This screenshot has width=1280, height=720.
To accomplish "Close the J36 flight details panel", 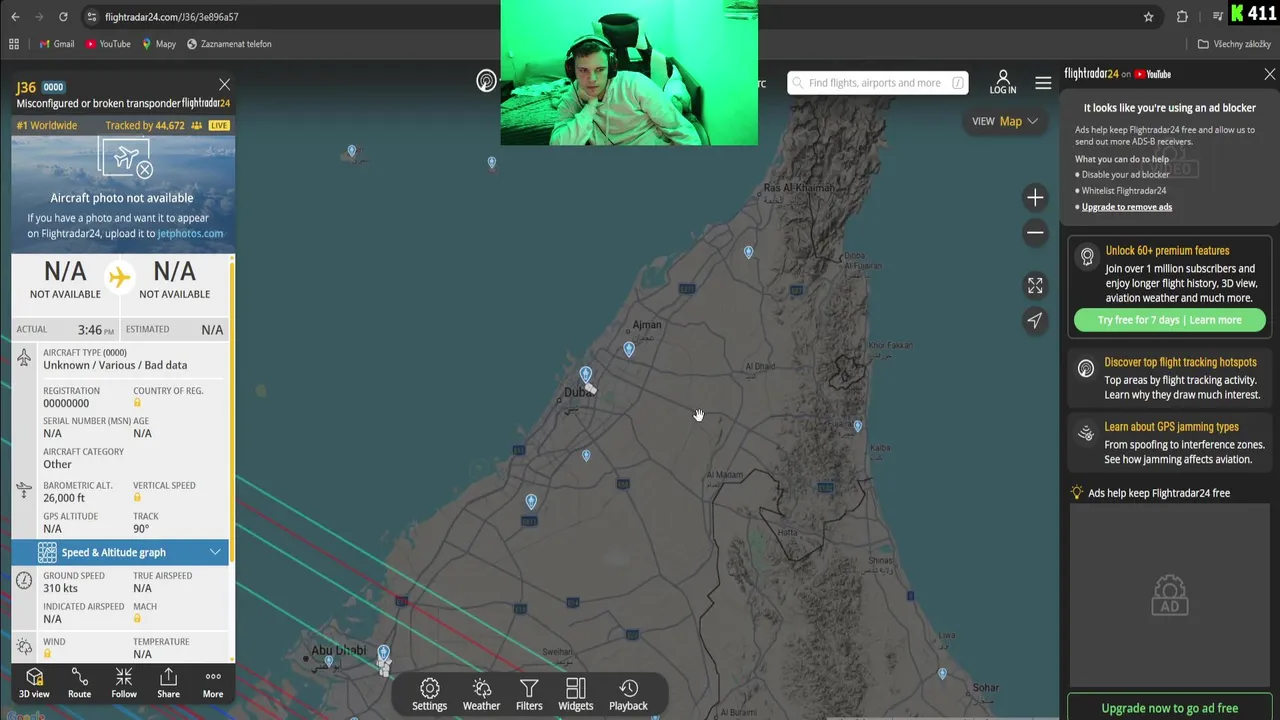I will (224, 85).
